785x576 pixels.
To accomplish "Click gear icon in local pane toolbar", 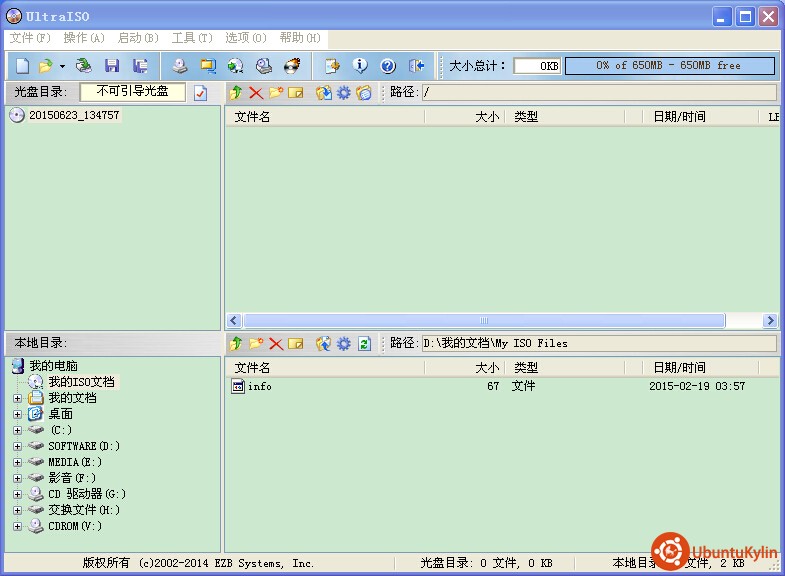I will (x=343, y=344).
